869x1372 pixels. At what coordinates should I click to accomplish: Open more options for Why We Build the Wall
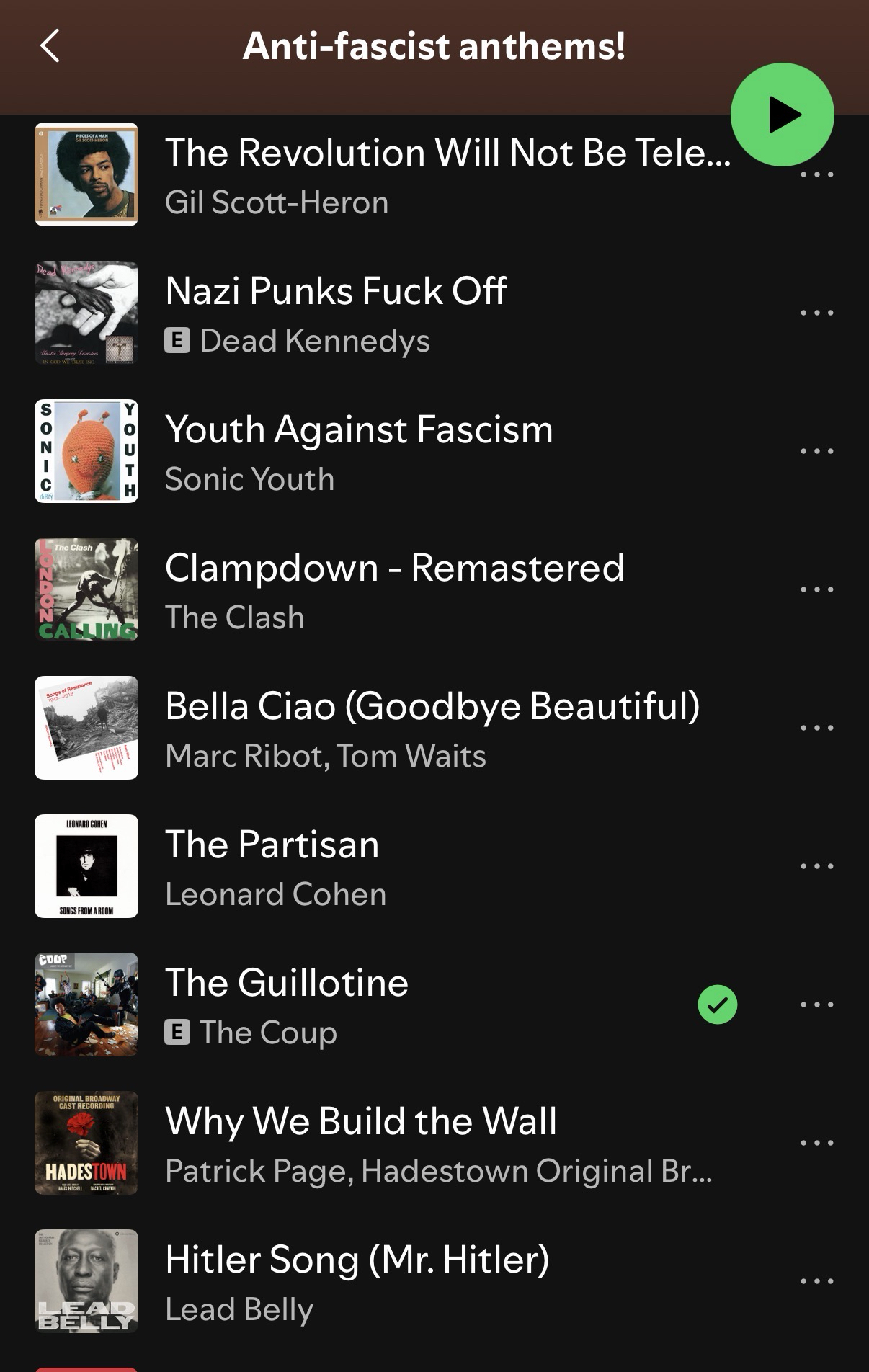pos(816,1143)
